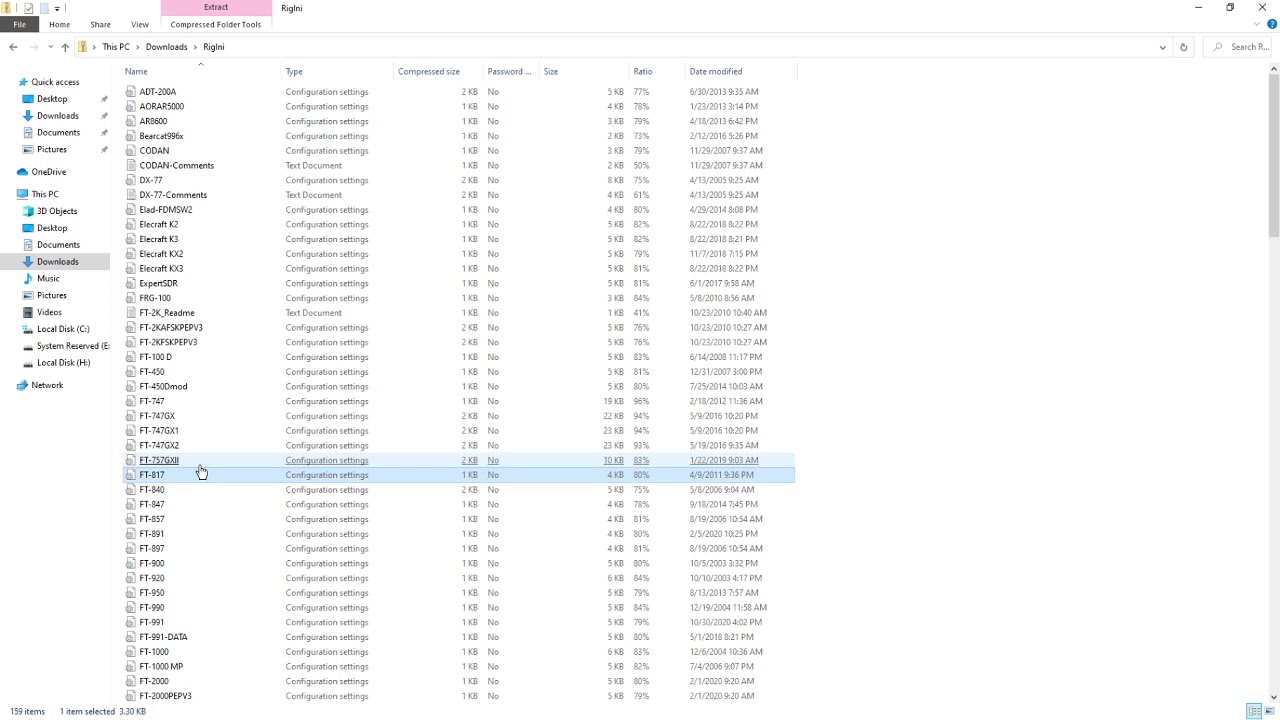Click the Search RigIni box
Screen dimensions: 1280x720
coord(1238,47)
